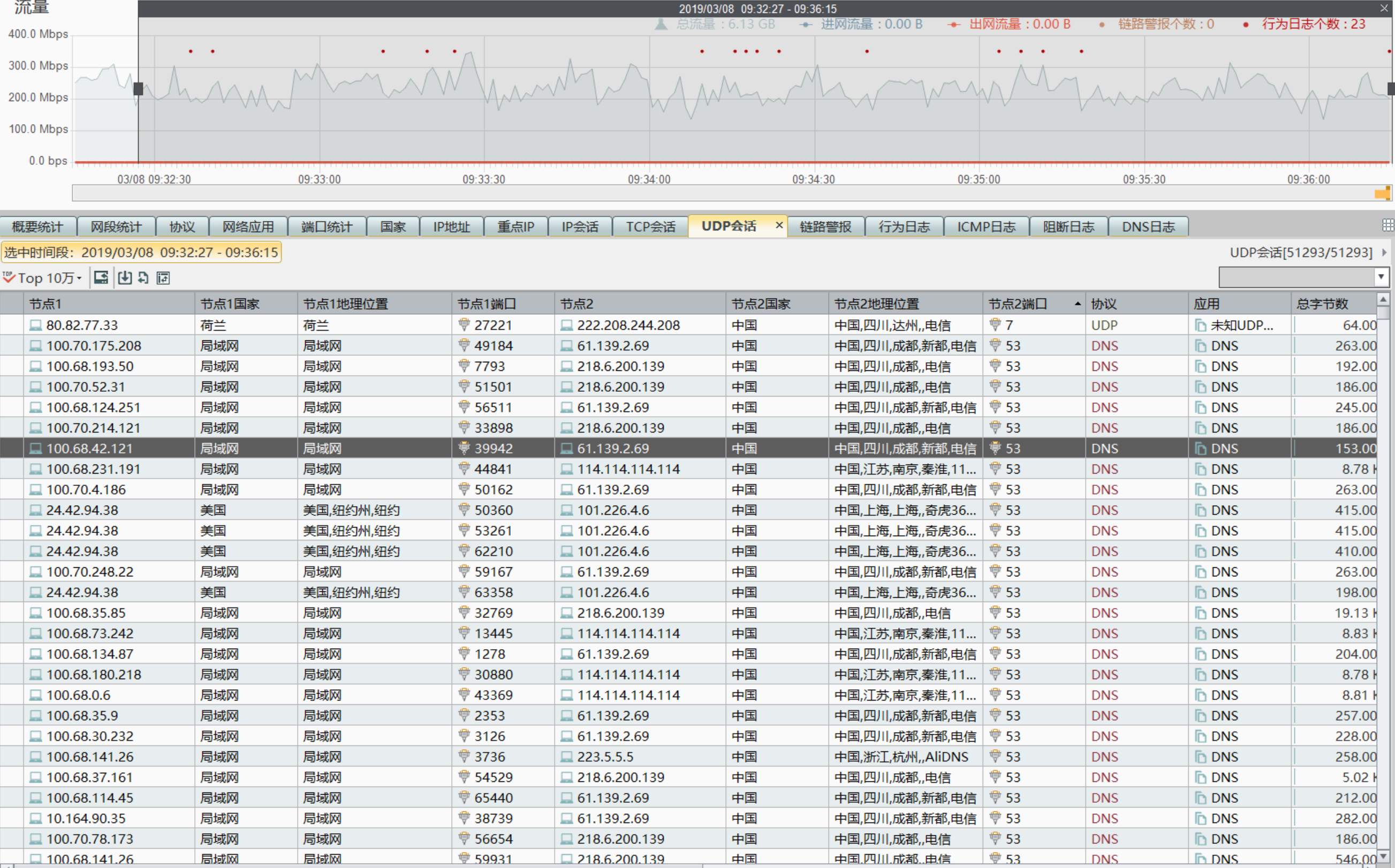This screenshot has width=1395, height=868.
Task: Click host icon beside 100.70.4.186
Action: coord(35,490)
